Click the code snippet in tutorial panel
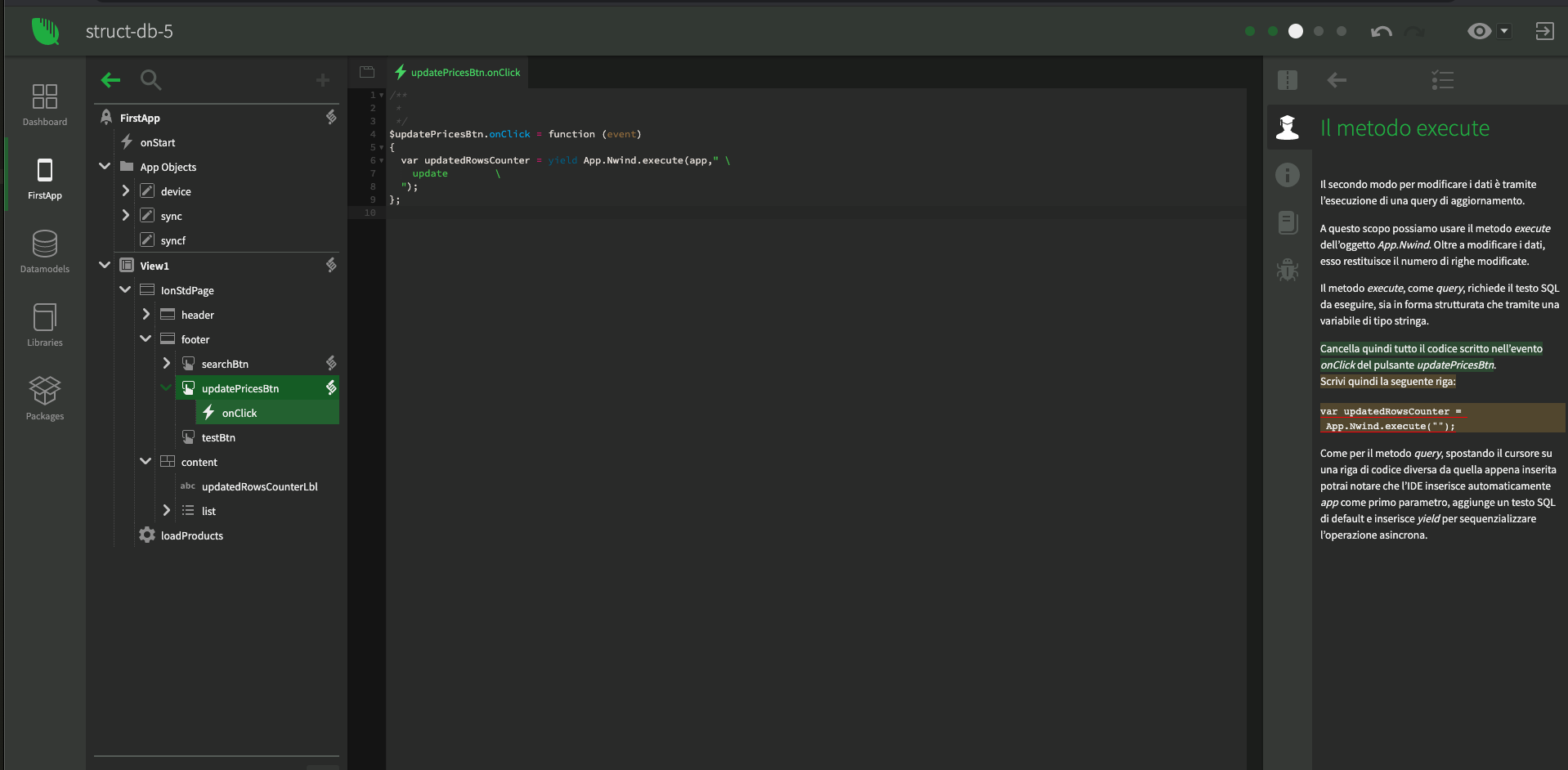1568x770 pixels. 1442,418
